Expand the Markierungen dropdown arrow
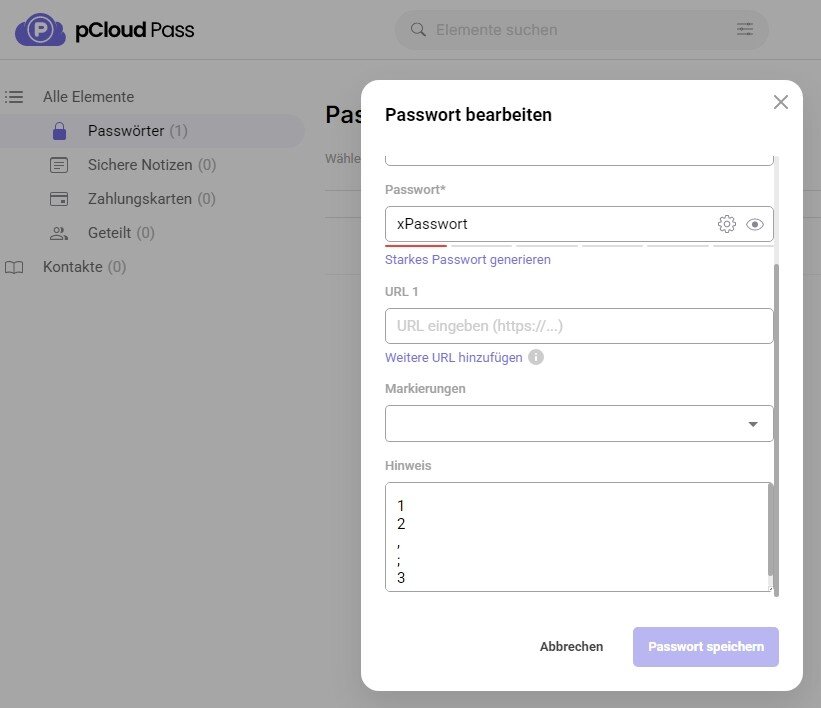The width and height of the screenshot is (821, 708). tap(753, 424)
